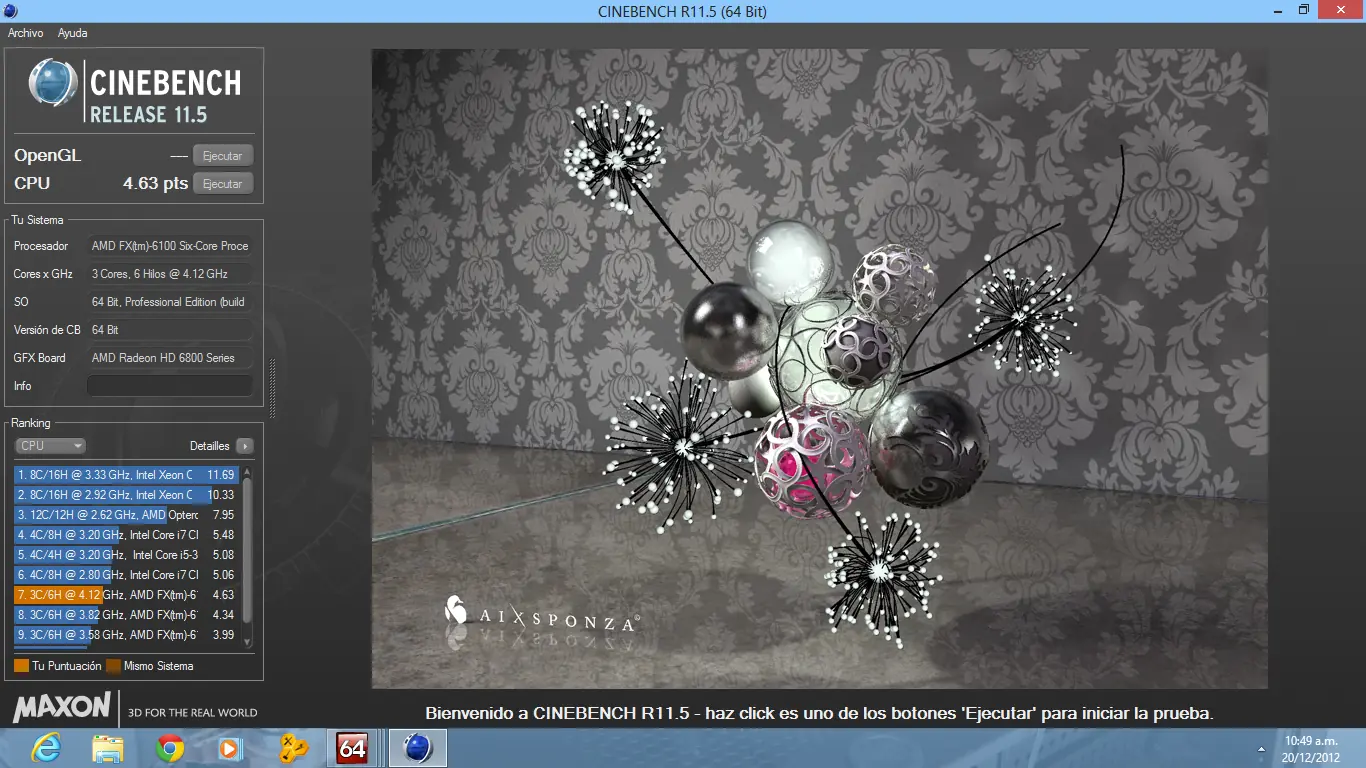Image resolution: width=1366 pixels, height=768 pixels.
Task: Click the Procesador field showing AMD FX-6100
Action: (x=170, y=246)
